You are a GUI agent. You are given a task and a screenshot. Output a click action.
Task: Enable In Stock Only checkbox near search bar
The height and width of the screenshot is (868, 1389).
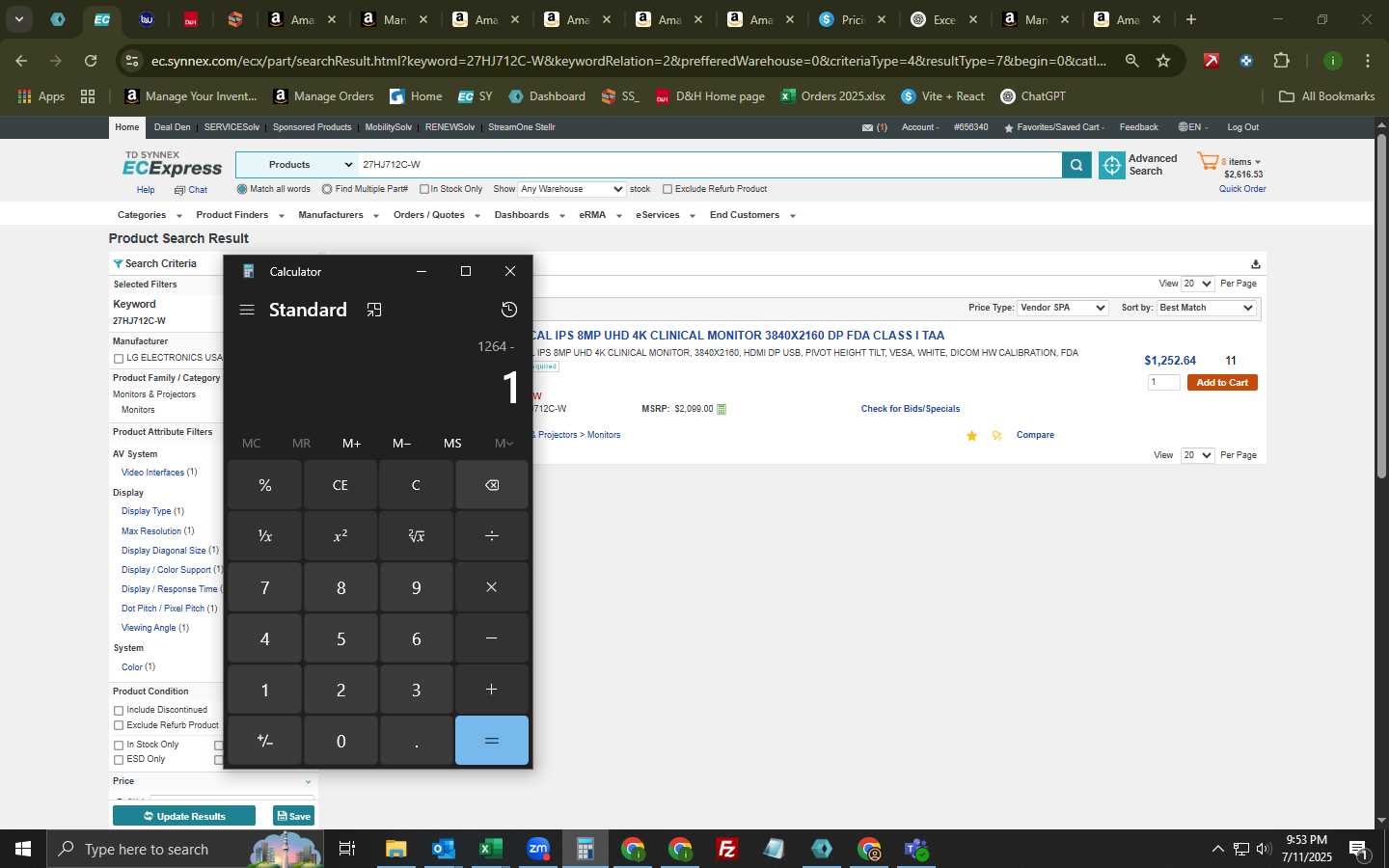(x=424, y=189)
